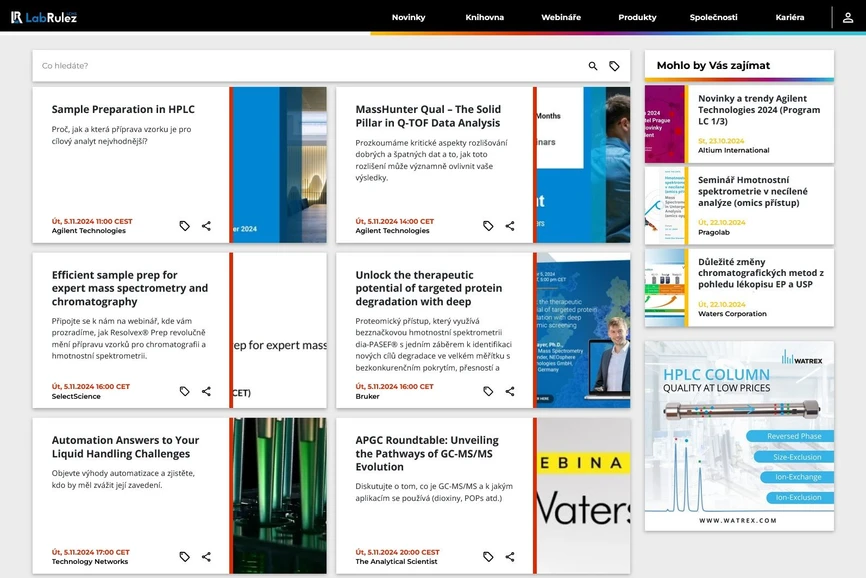Viewport: 866px width, 578px height.
Task: Share the Automation Answers webinar
Action: click(206, 556)
